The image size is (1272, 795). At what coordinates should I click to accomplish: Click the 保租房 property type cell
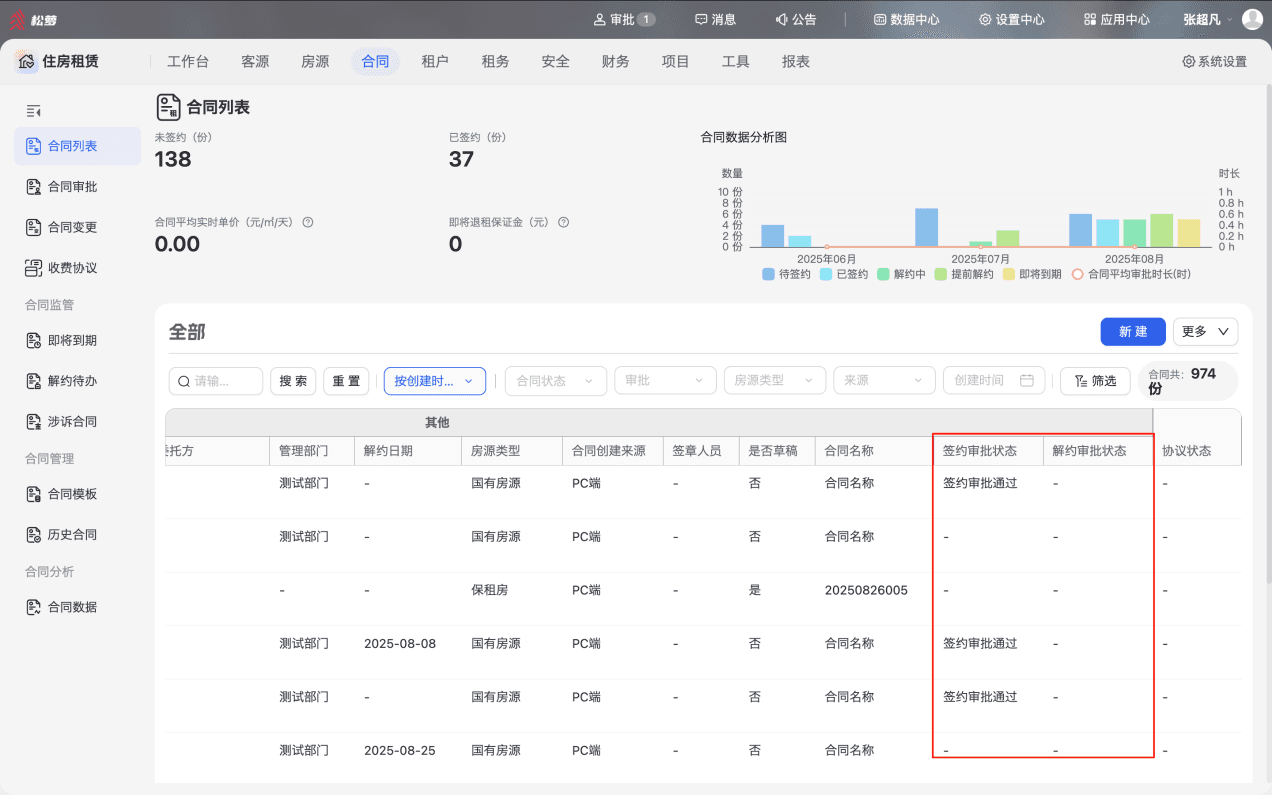tap(490, 590)
